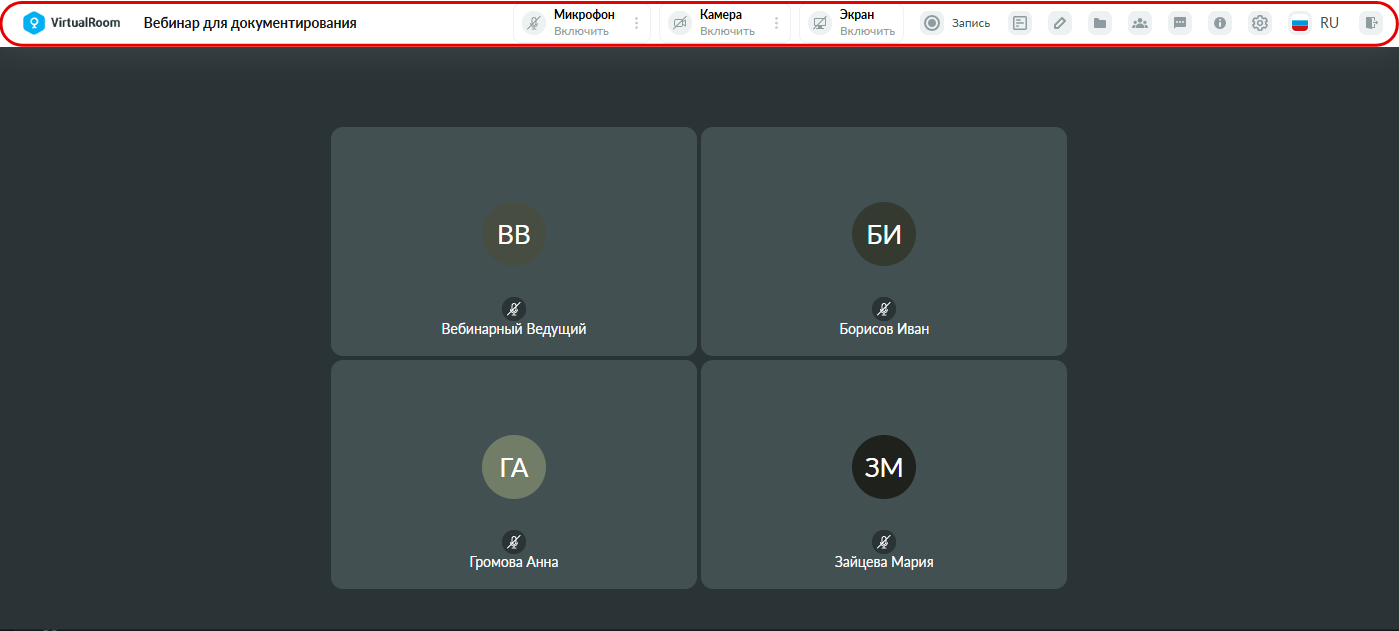Screen dimensions: 1399x631
Task: Select the ВВ avatar of Вебинарный Ведущий
Action: click(514, 235)
